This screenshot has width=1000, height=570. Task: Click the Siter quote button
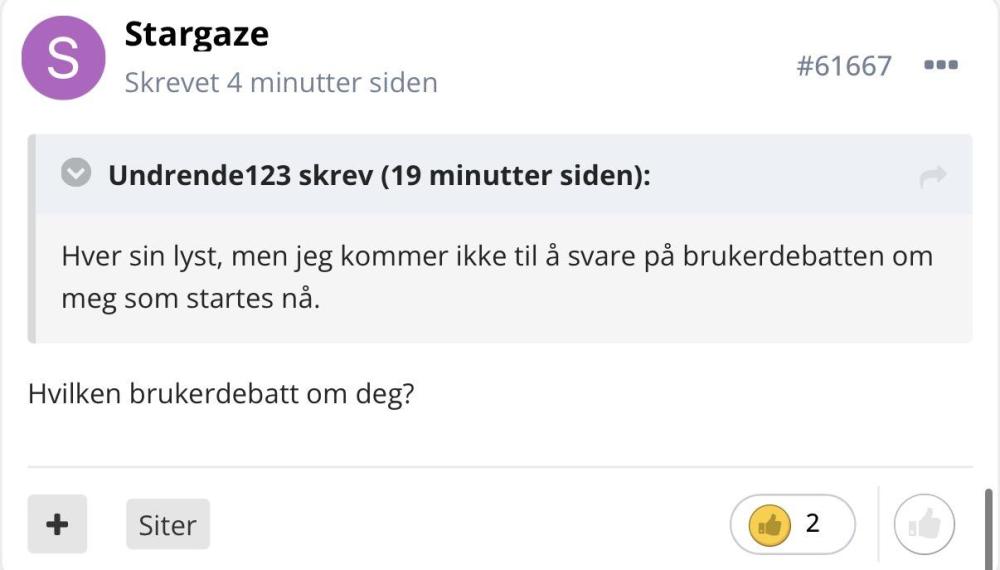[167, 525]
